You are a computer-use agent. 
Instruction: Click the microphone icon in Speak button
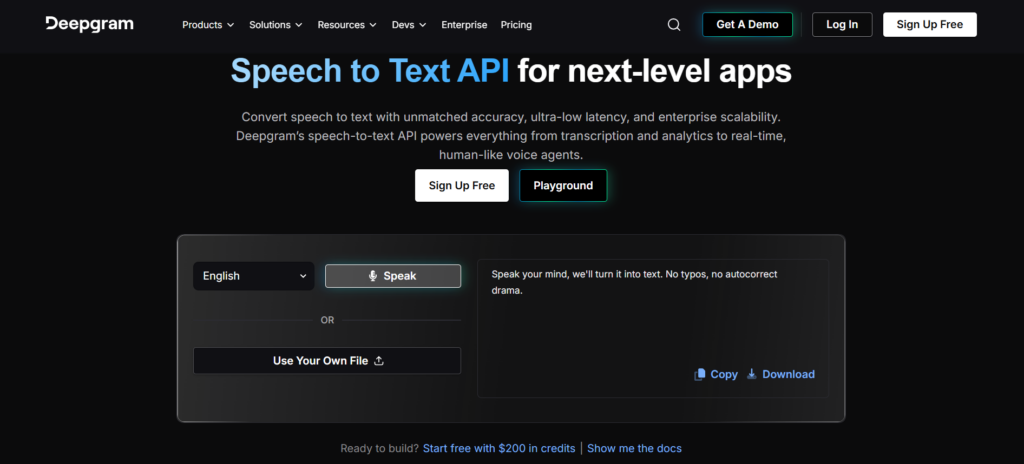point(373,276)
